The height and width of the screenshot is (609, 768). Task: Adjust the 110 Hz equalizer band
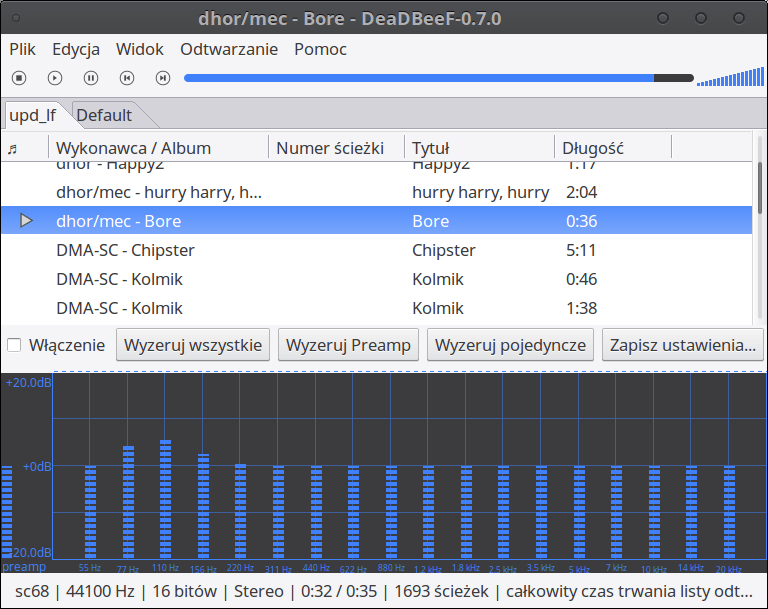[x=166, y=499]
